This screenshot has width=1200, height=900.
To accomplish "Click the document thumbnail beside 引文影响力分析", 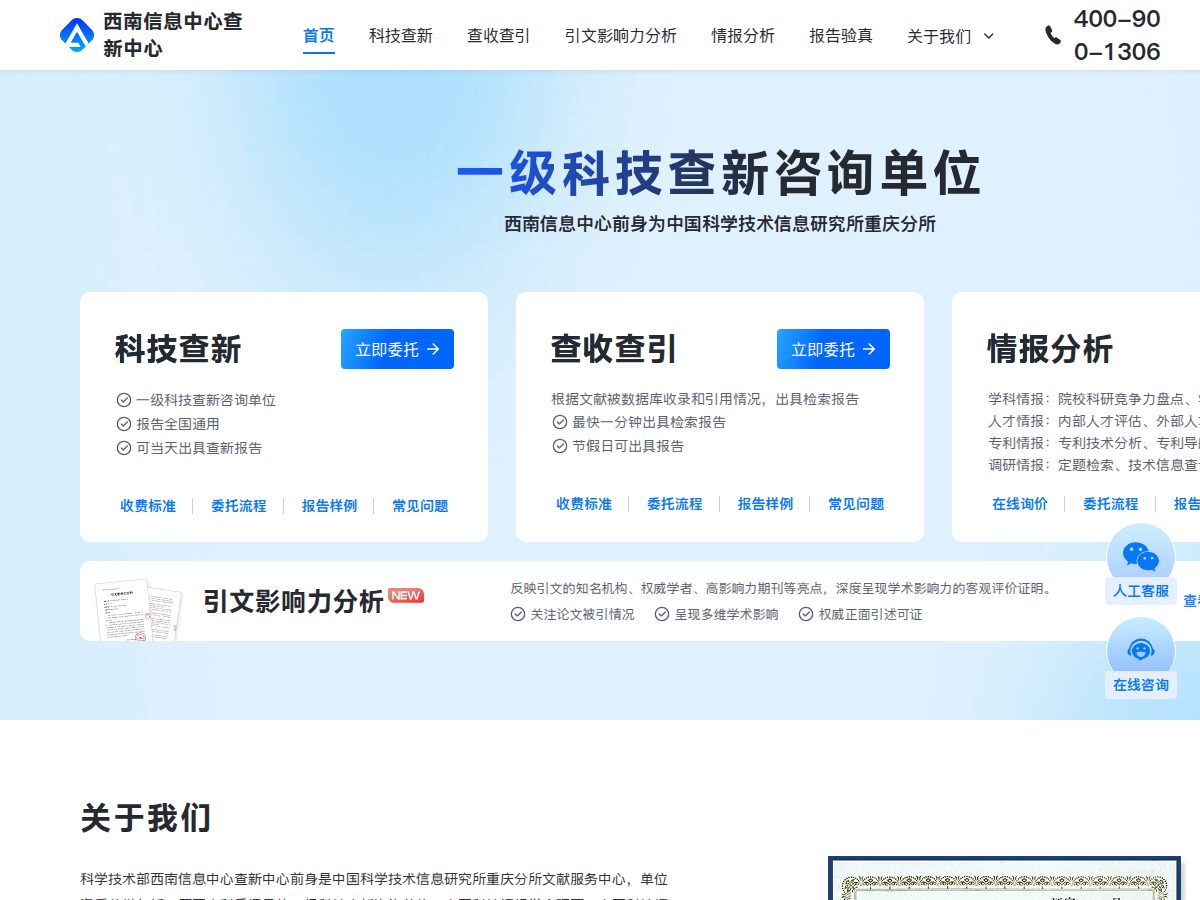I will coord(139,609).
